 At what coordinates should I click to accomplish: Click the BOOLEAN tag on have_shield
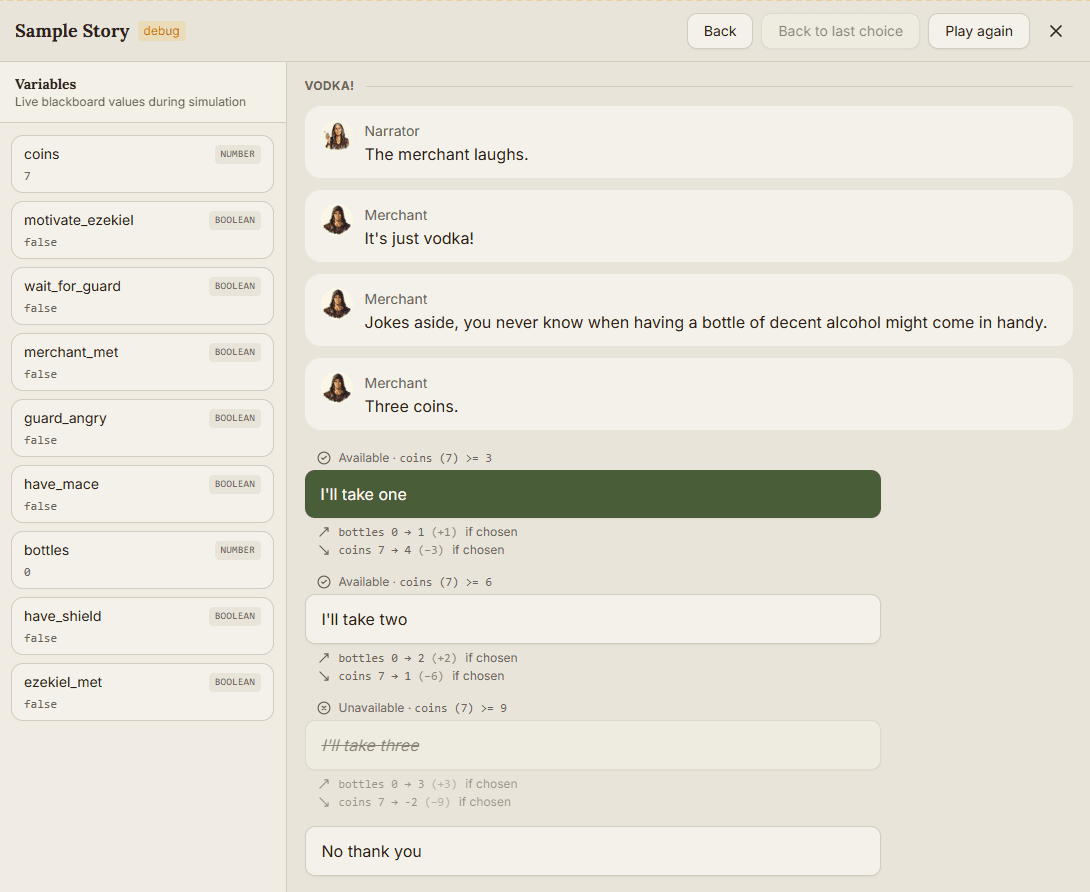pyautogui.click(x=235, y=616)
